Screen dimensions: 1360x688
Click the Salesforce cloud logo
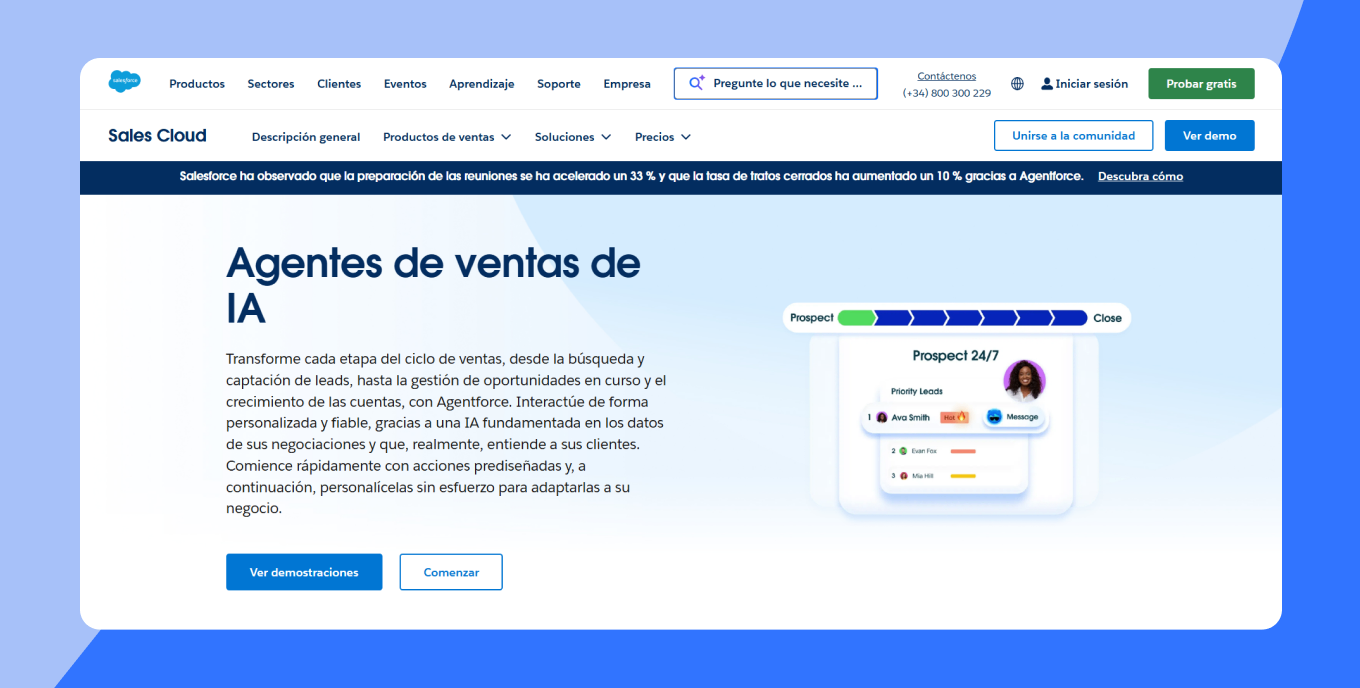point(124,82)
